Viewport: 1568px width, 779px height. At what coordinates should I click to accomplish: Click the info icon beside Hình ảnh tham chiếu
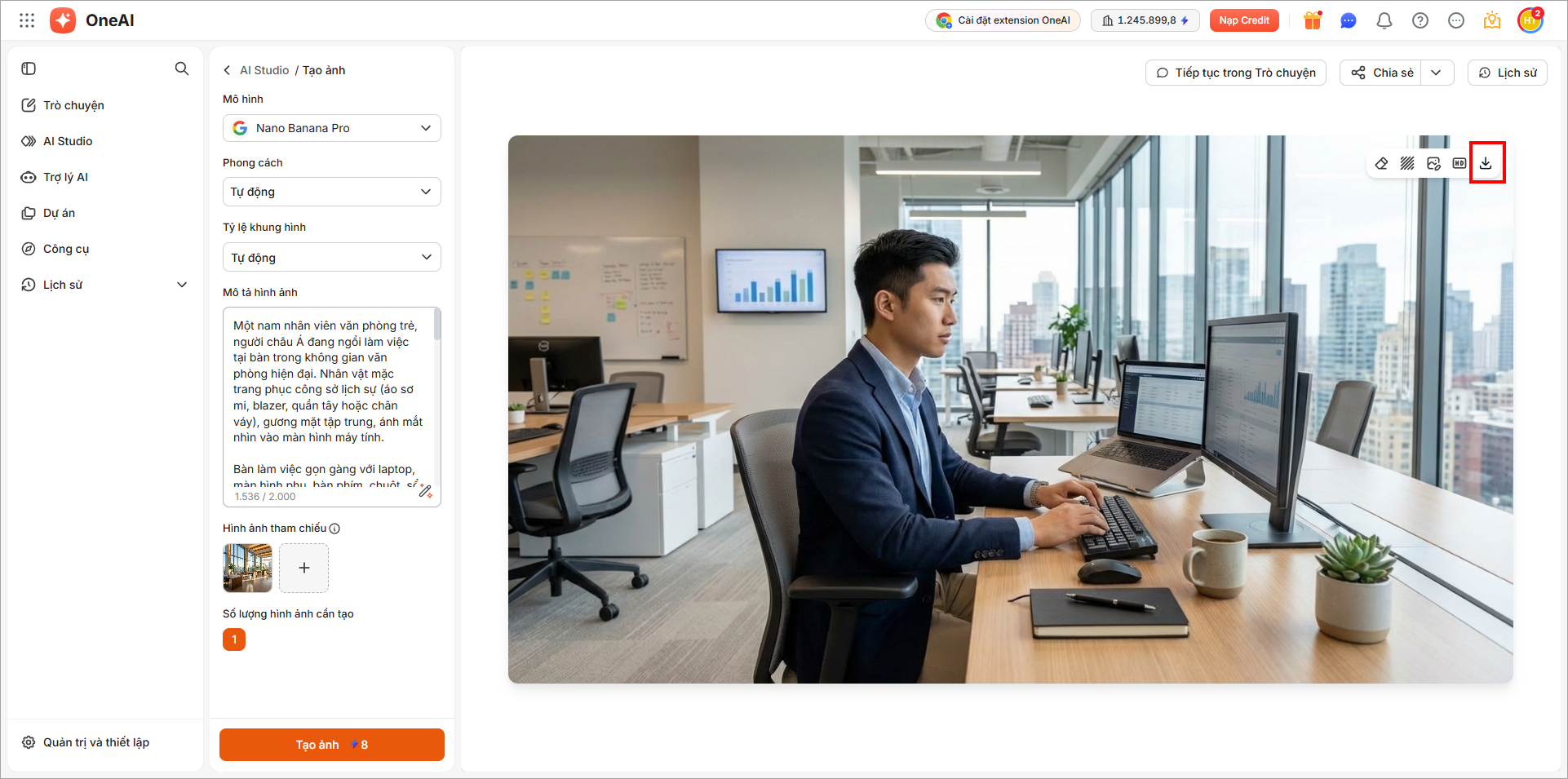coord(334,529)
